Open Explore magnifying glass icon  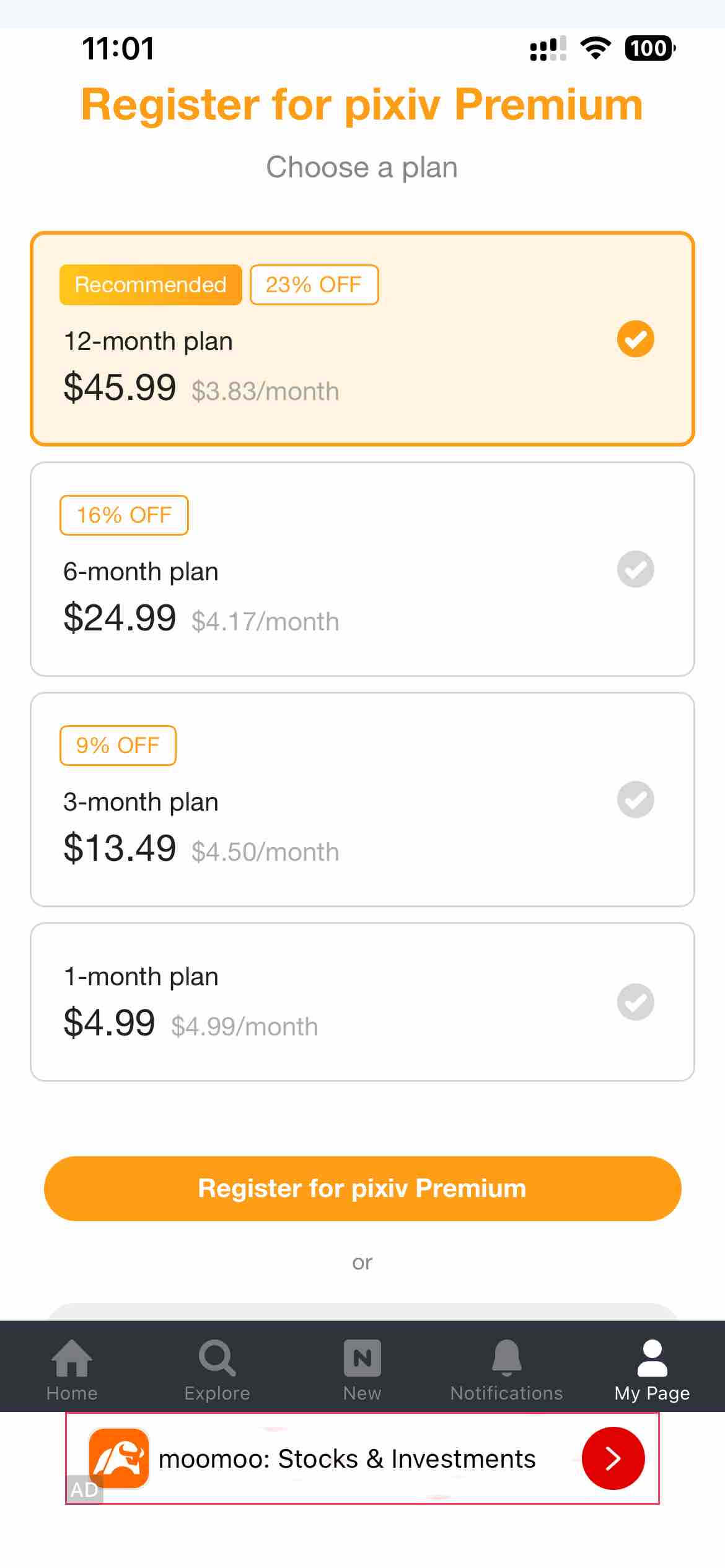pos(217,1359)
